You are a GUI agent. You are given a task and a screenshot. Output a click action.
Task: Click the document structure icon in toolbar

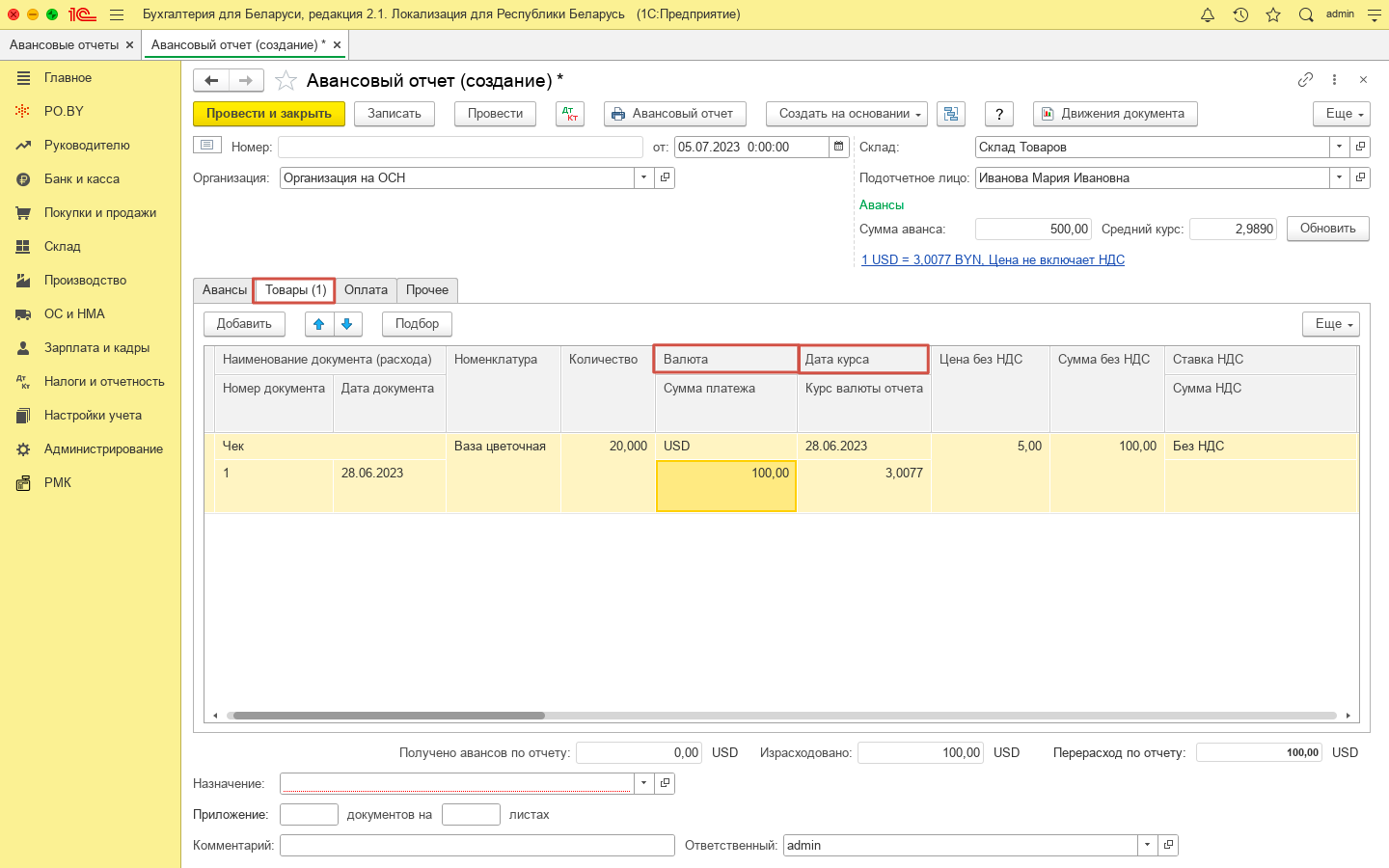pyautogui.click(x=951, y=114)
